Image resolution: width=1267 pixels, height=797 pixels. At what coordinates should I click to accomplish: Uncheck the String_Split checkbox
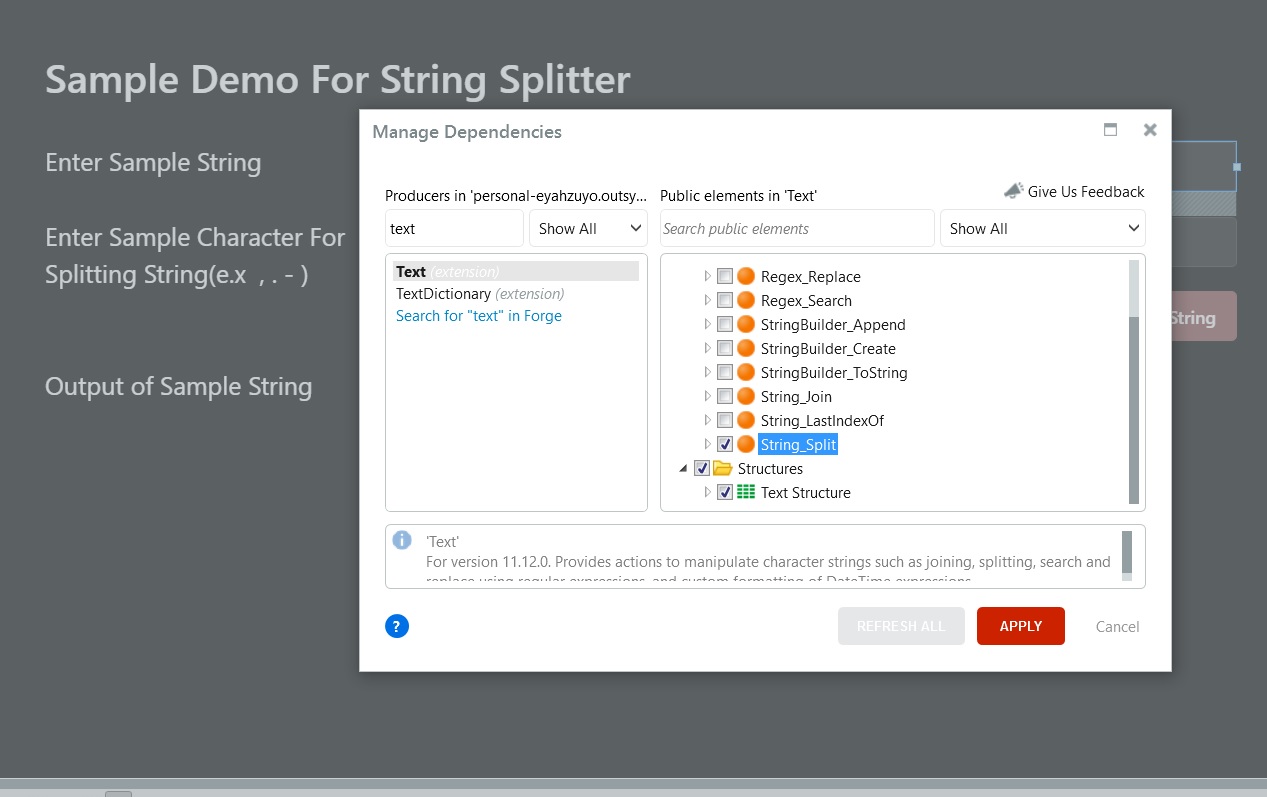[725, 444]
